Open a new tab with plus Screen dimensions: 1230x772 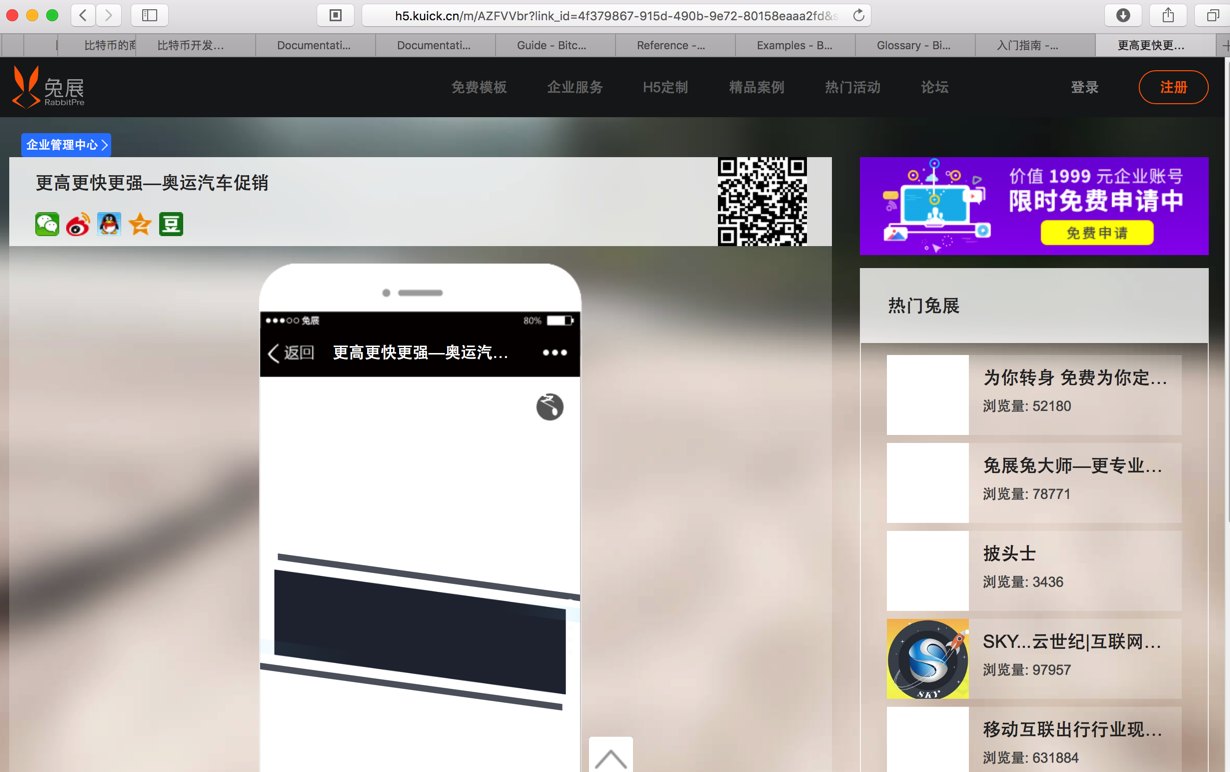pos(1224,45)
